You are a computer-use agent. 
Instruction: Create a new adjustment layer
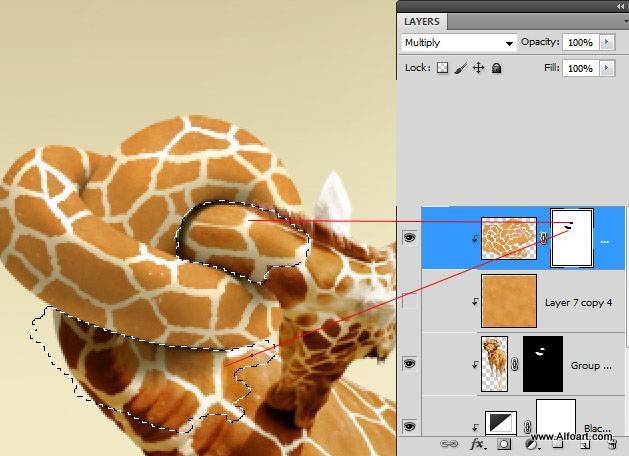tap(531, 443)
